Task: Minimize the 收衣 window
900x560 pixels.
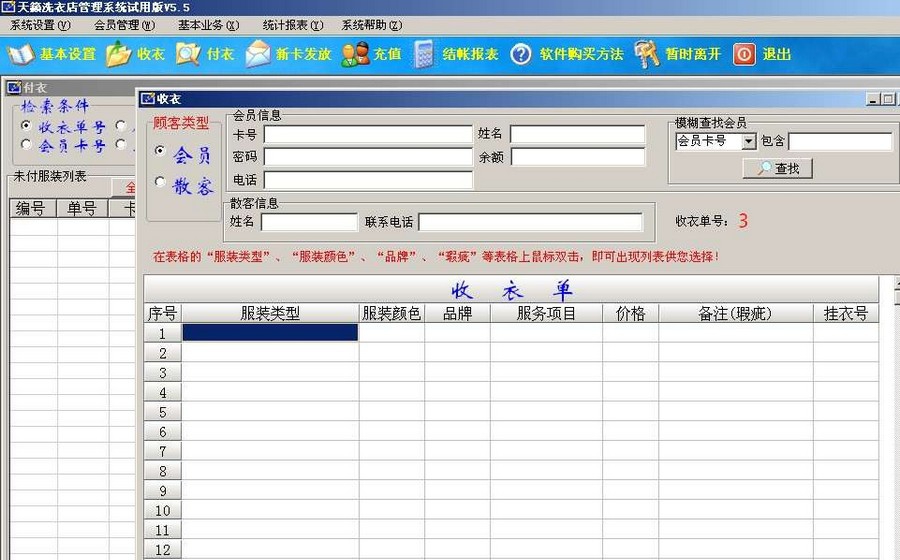Action: tap(873, 99)
